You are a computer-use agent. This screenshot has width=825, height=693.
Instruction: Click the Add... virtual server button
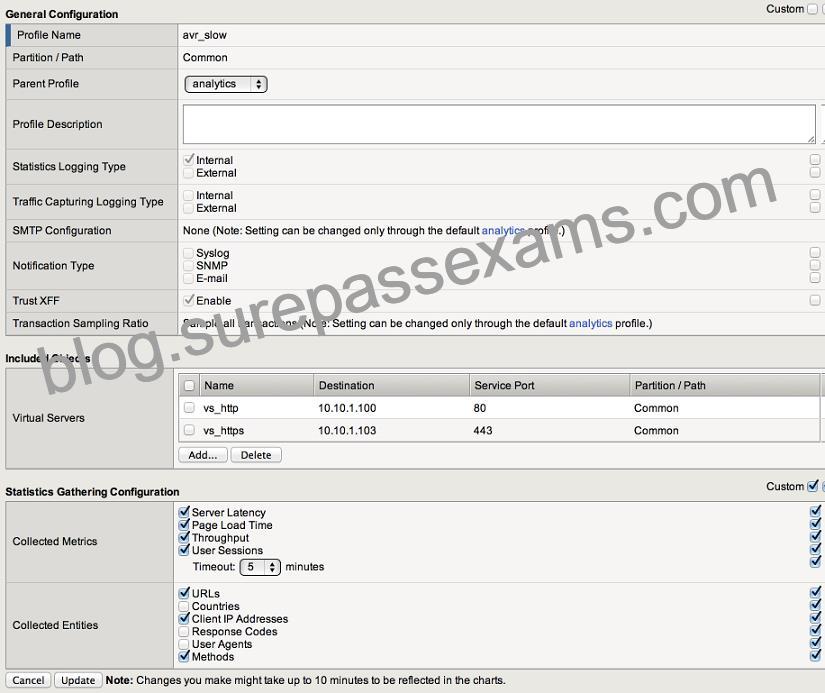203,455
